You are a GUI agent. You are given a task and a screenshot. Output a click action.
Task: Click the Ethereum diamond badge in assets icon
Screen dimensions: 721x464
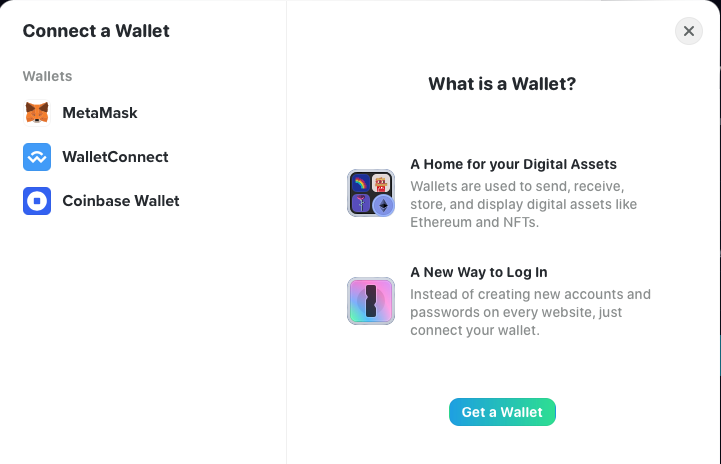tap(383, 205)
